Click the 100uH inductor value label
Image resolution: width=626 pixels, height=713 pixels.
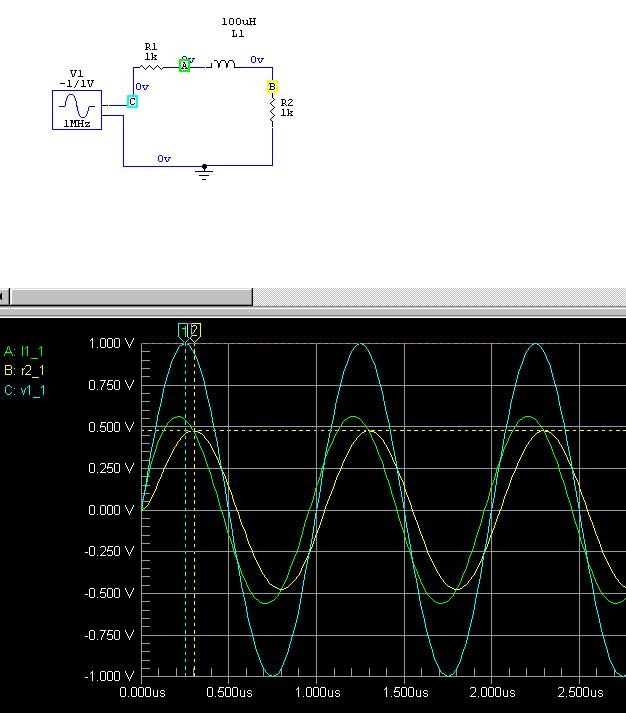[x=239, y=21]
